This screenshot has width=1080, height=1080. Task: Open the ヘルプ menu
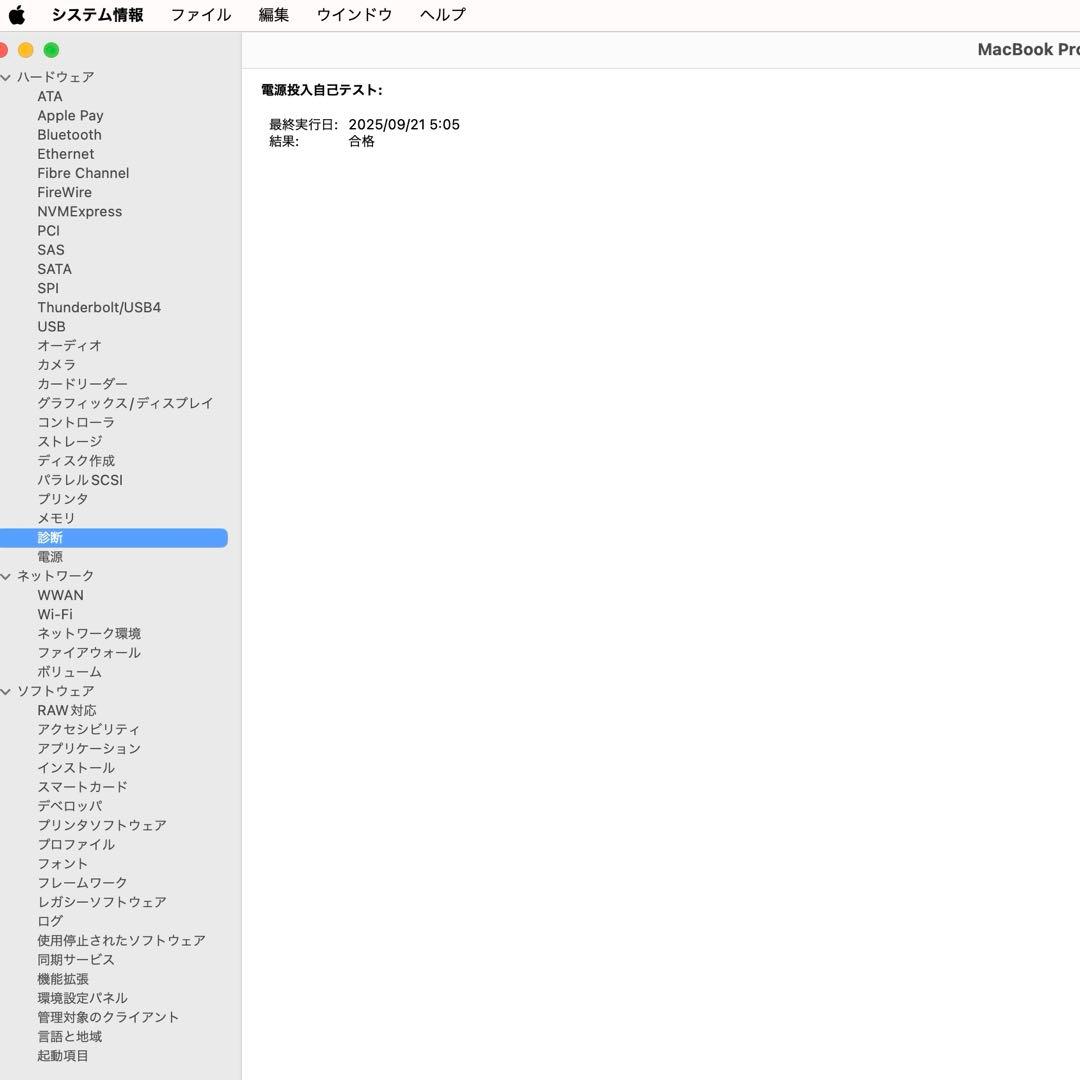coord(442,14)
